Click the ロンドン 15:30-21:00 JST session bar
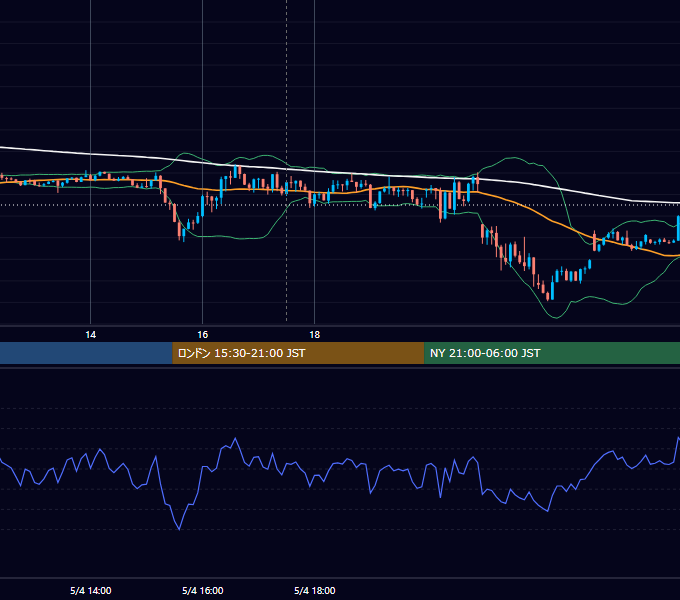680x600 pixels. click(298, 353)
